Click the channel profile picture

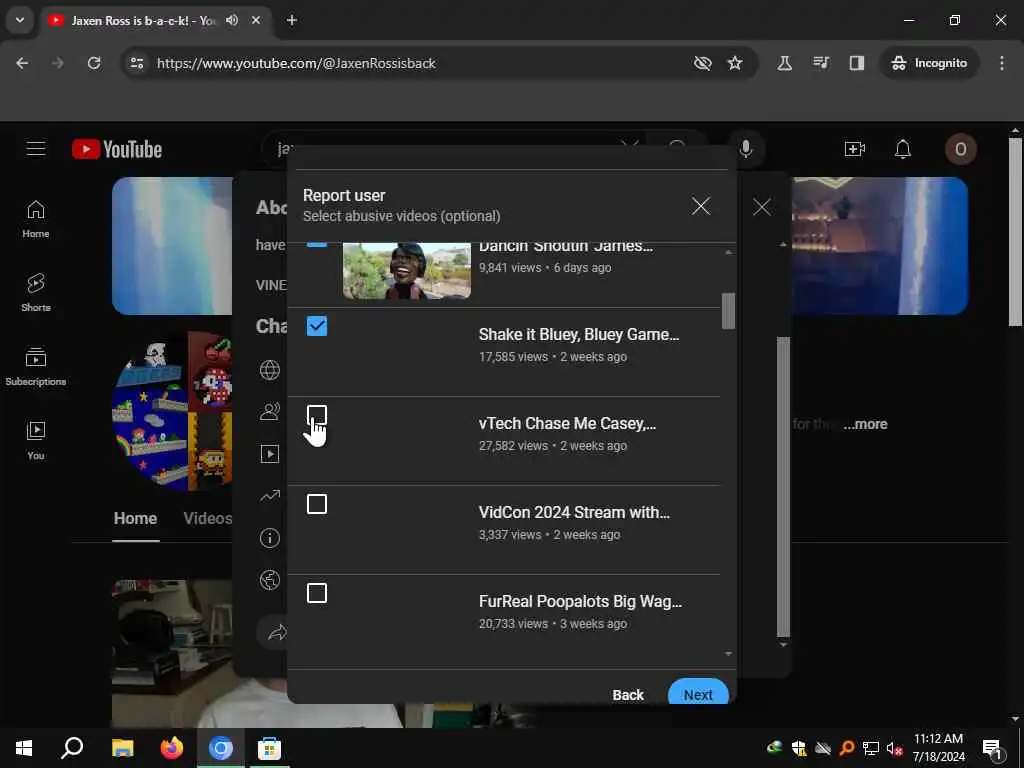(x=172, y=411)
